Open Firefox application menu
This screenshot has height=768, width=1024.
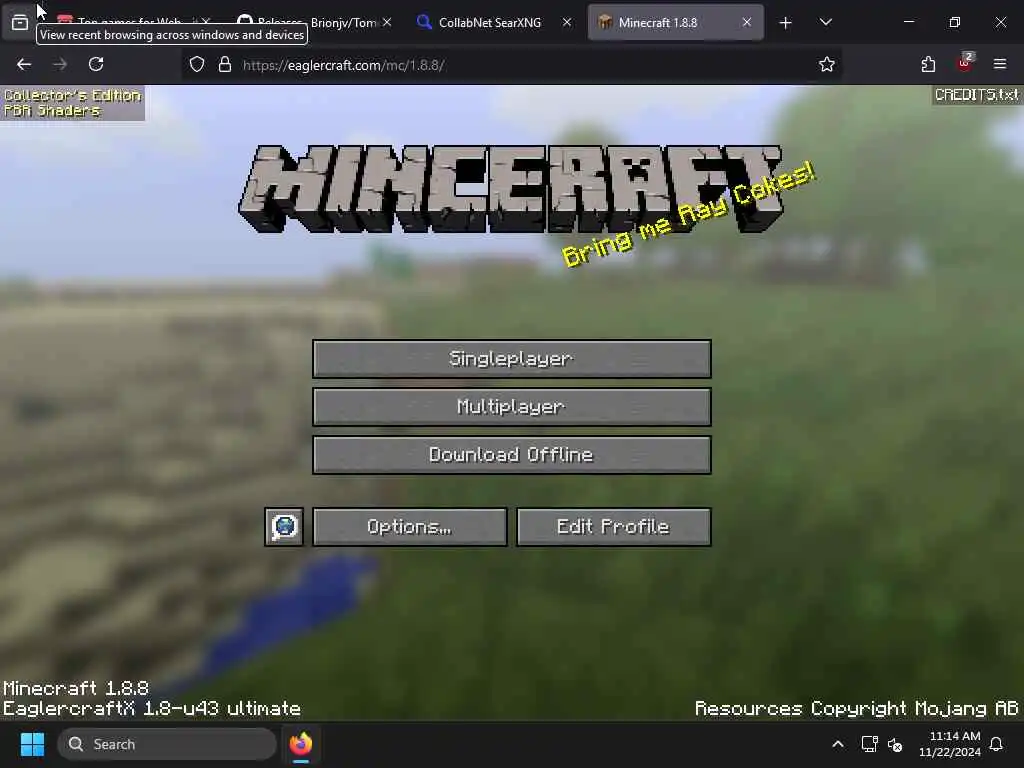(x=1000, y=64)
